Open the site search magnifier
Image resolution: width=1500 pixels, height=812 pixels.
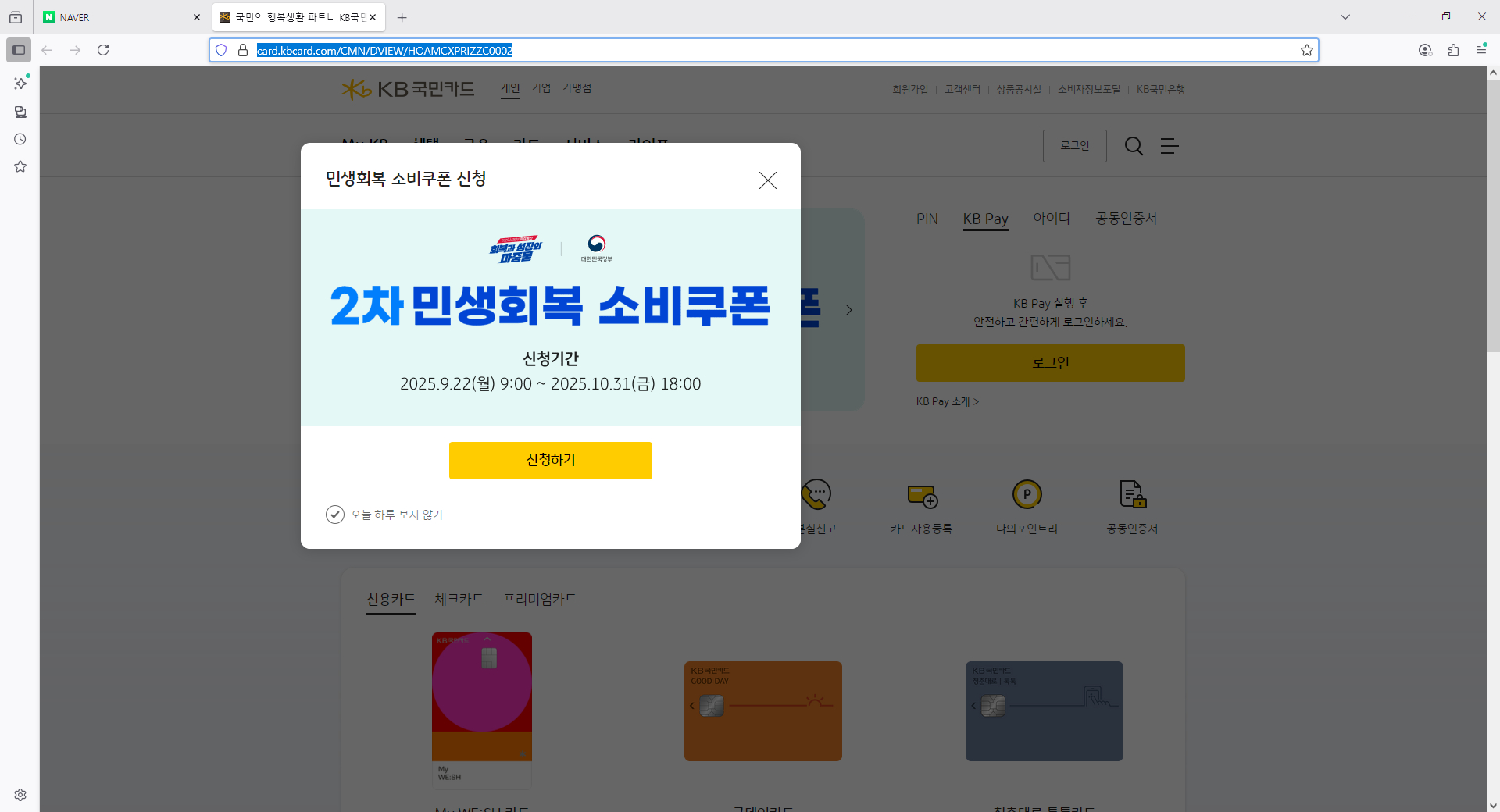(x=1133, y=146)
